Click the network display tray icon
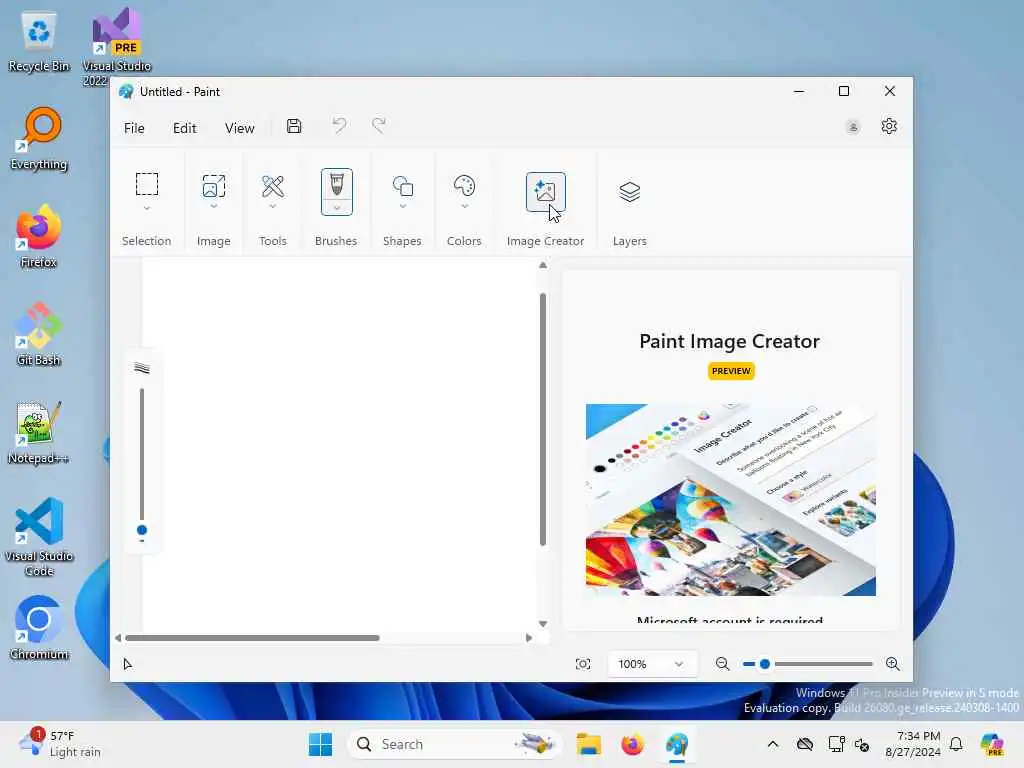Viewport: 1024px width, 768px height. click(x=836, y=744)
